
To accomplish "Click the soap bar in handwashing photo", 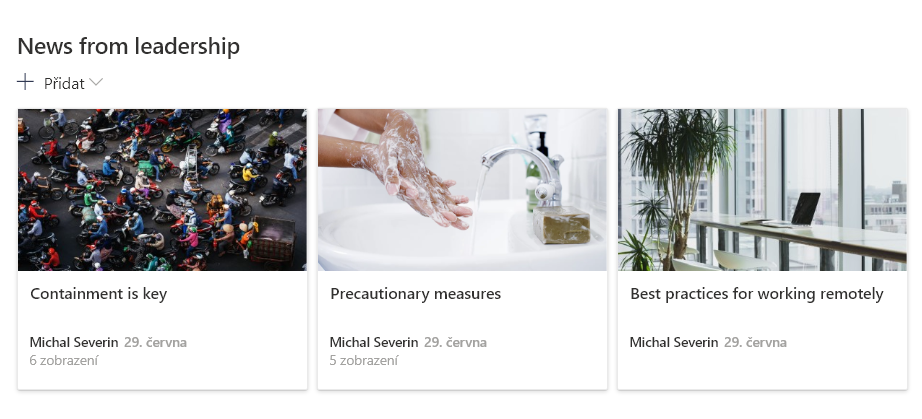I will (x=562, y=224).
